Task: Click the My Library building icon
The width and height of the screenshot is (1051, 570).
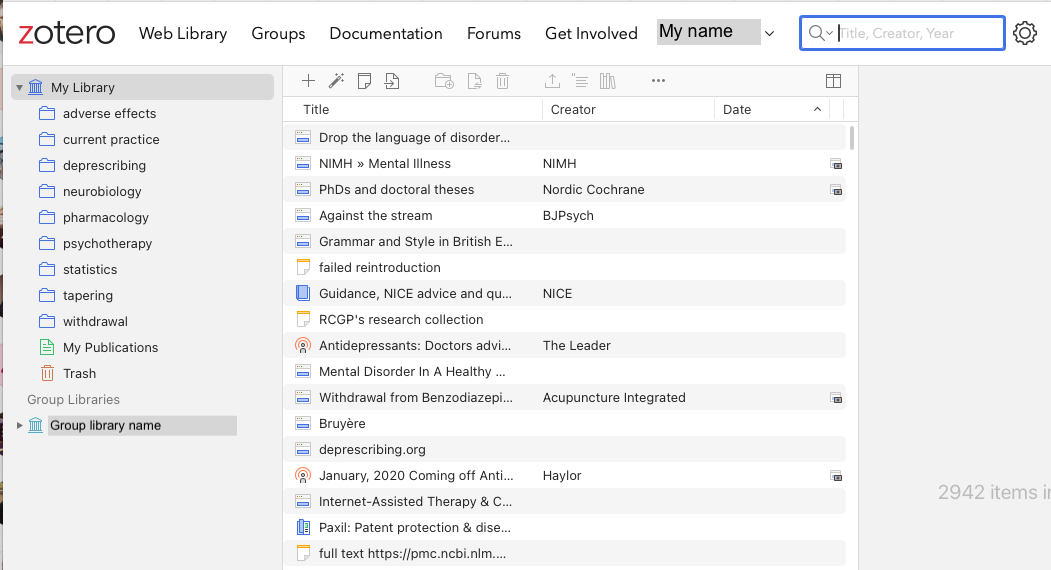Action: [36, 87]
